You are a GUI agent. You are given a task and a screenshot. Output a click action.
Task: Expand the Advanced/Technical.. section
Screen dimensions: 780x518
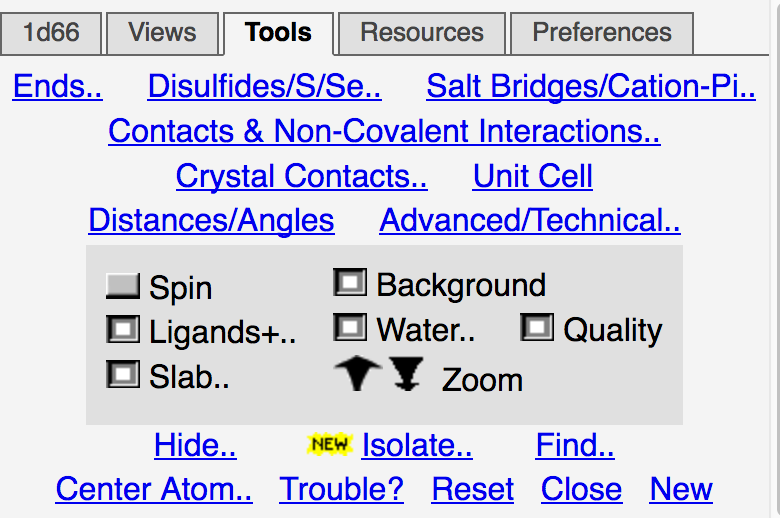tap(530, 220)
